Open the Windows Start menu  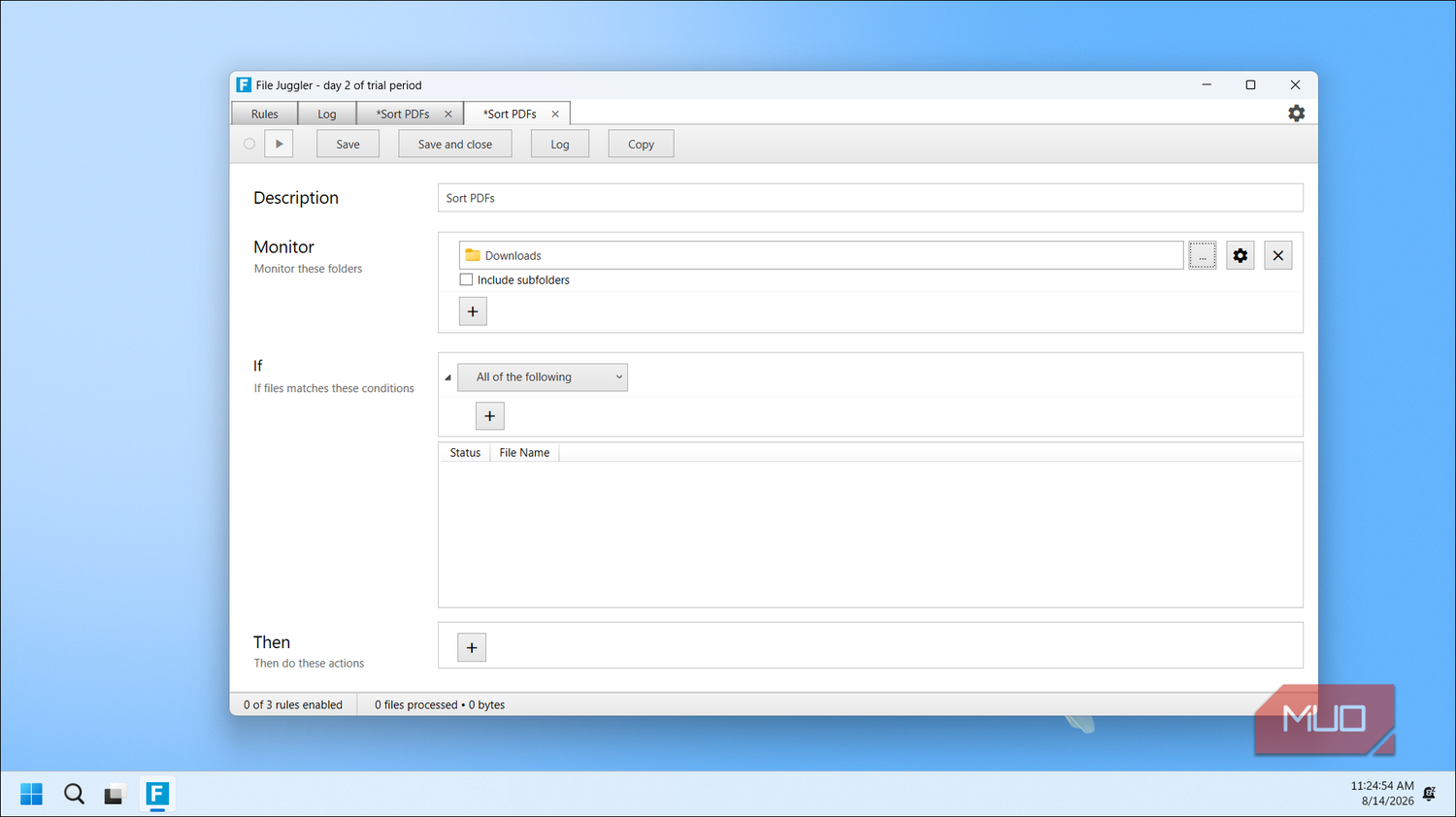[x=31, y=794]
